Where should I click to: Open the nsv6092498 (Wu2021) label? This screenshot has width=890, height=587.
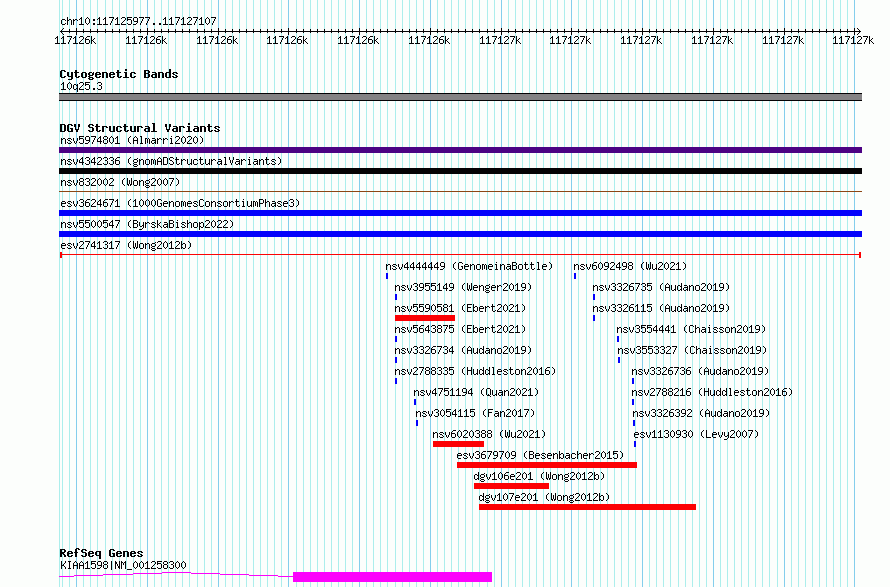click(630, 266)
